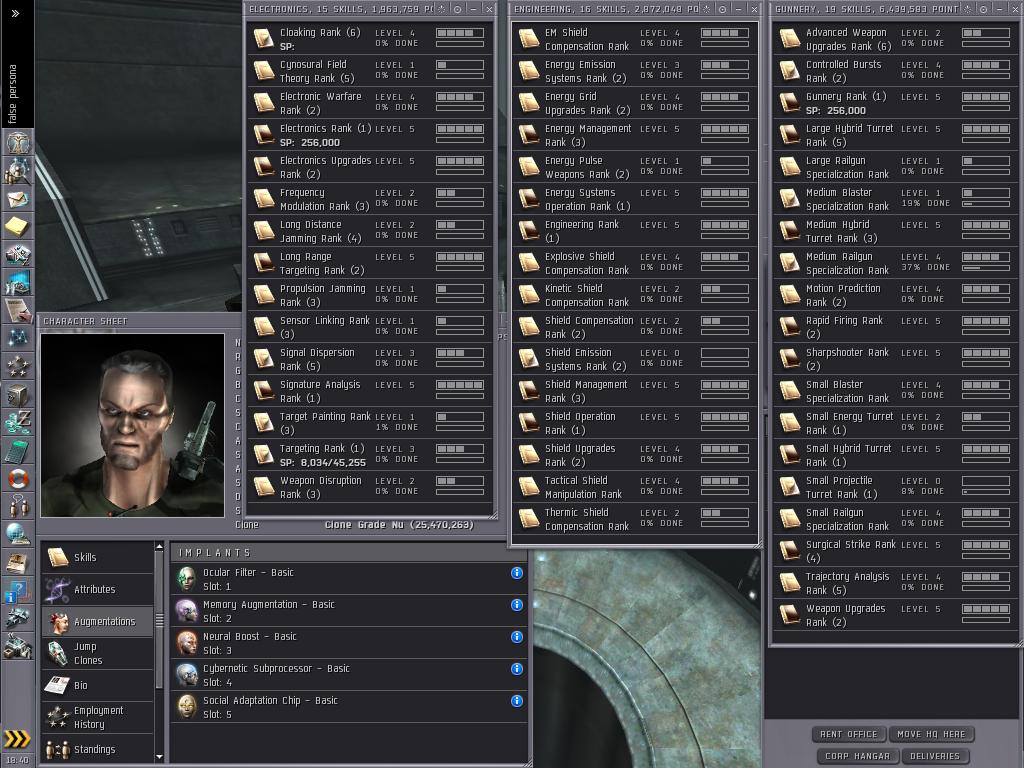
Task: Select the Augmentations tab
Action: (98, 621)
